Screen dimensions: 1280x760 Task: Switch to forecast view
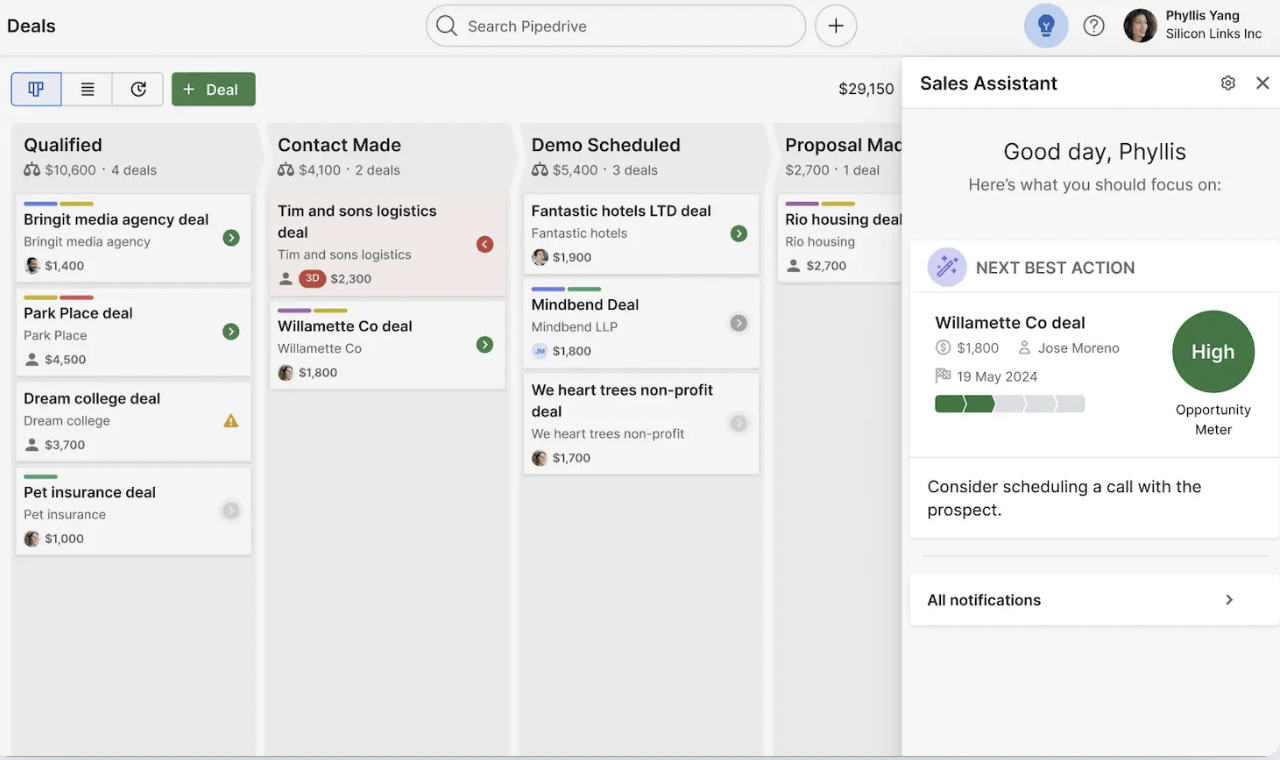coord(138,89)
